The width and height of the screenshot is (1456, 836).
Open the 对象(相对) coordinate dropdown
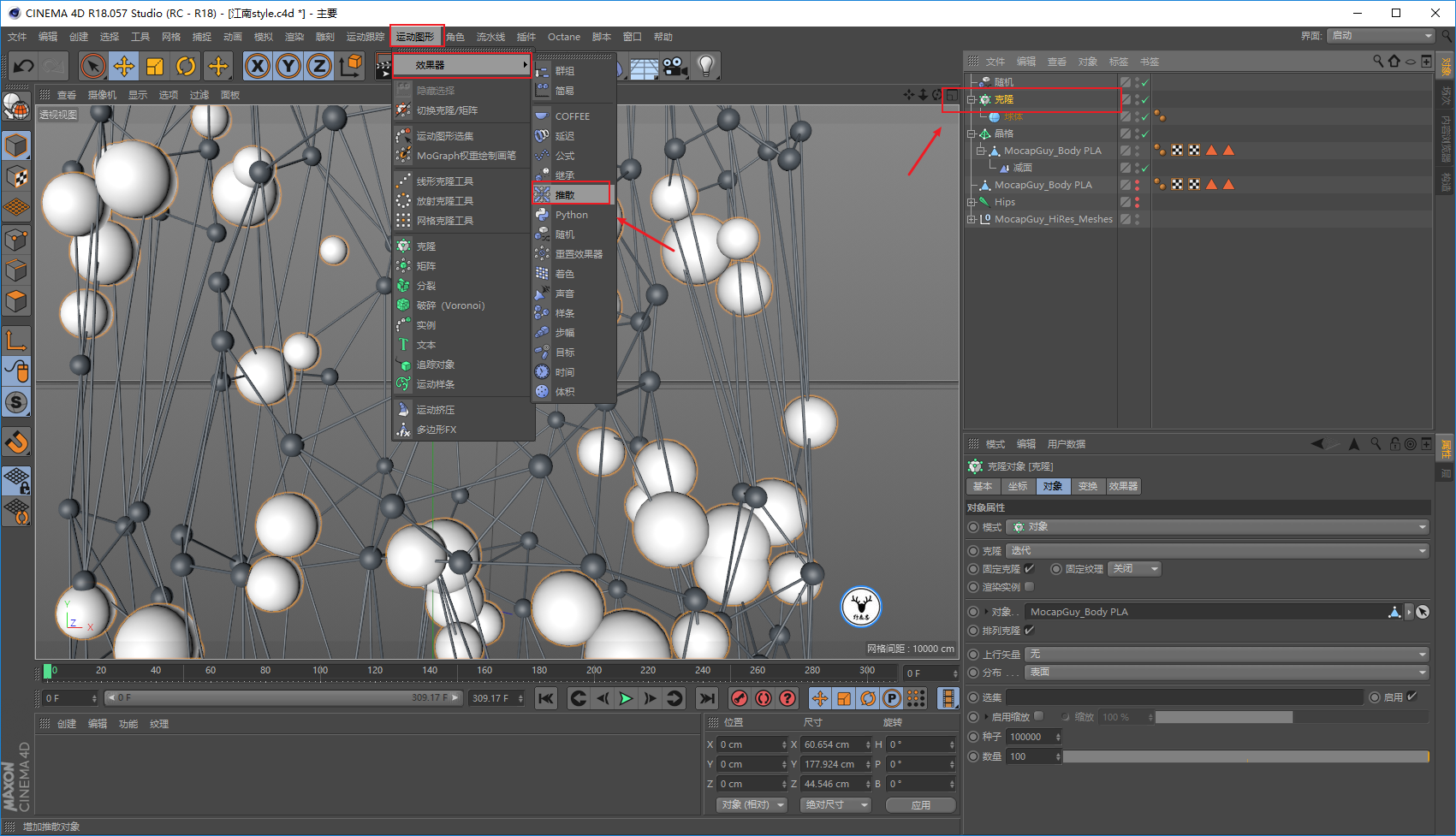click(x=751, y=804)
